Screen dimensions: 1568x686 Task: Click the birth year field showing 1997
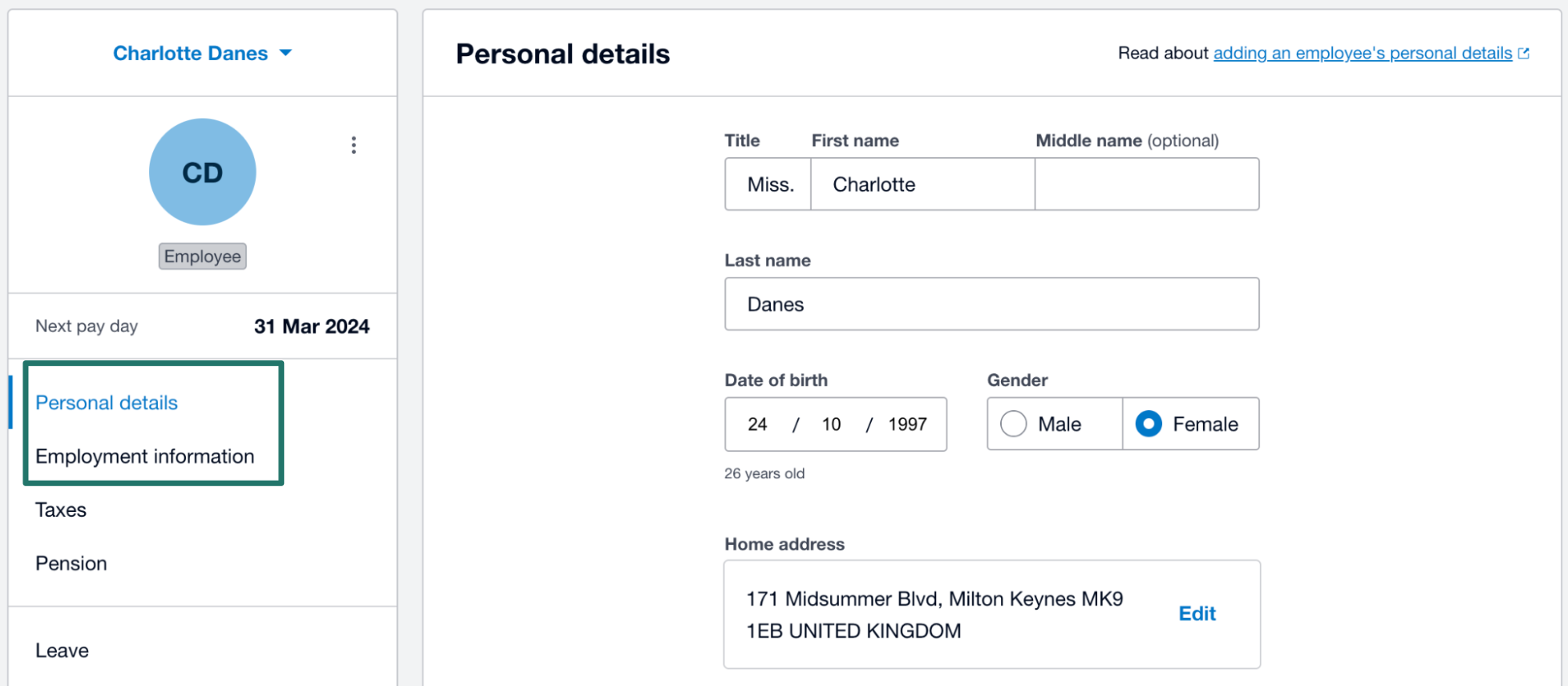[x=907, y=424]
